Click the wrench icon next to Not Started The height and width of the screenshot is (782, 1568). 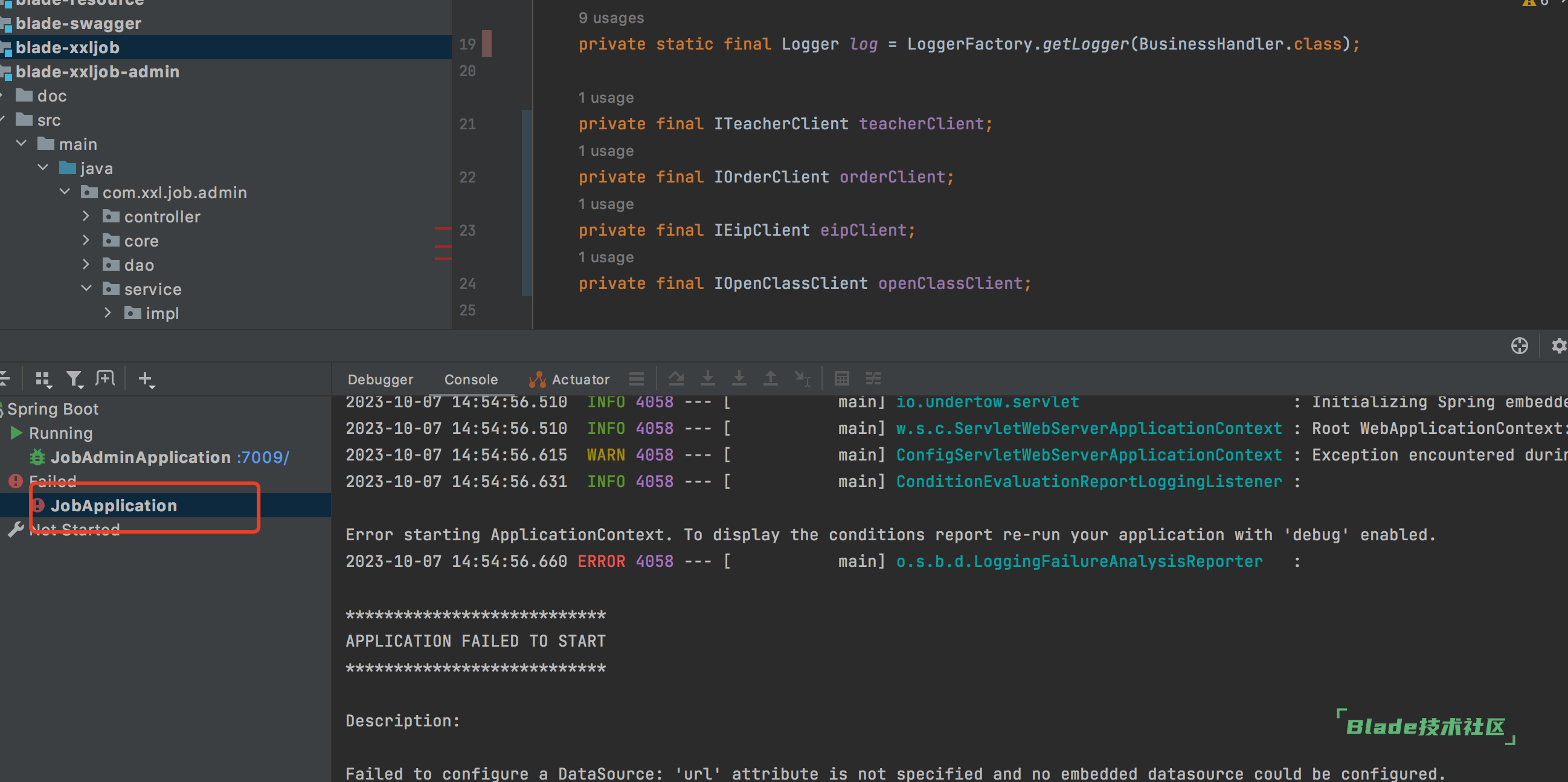point(16,529)
